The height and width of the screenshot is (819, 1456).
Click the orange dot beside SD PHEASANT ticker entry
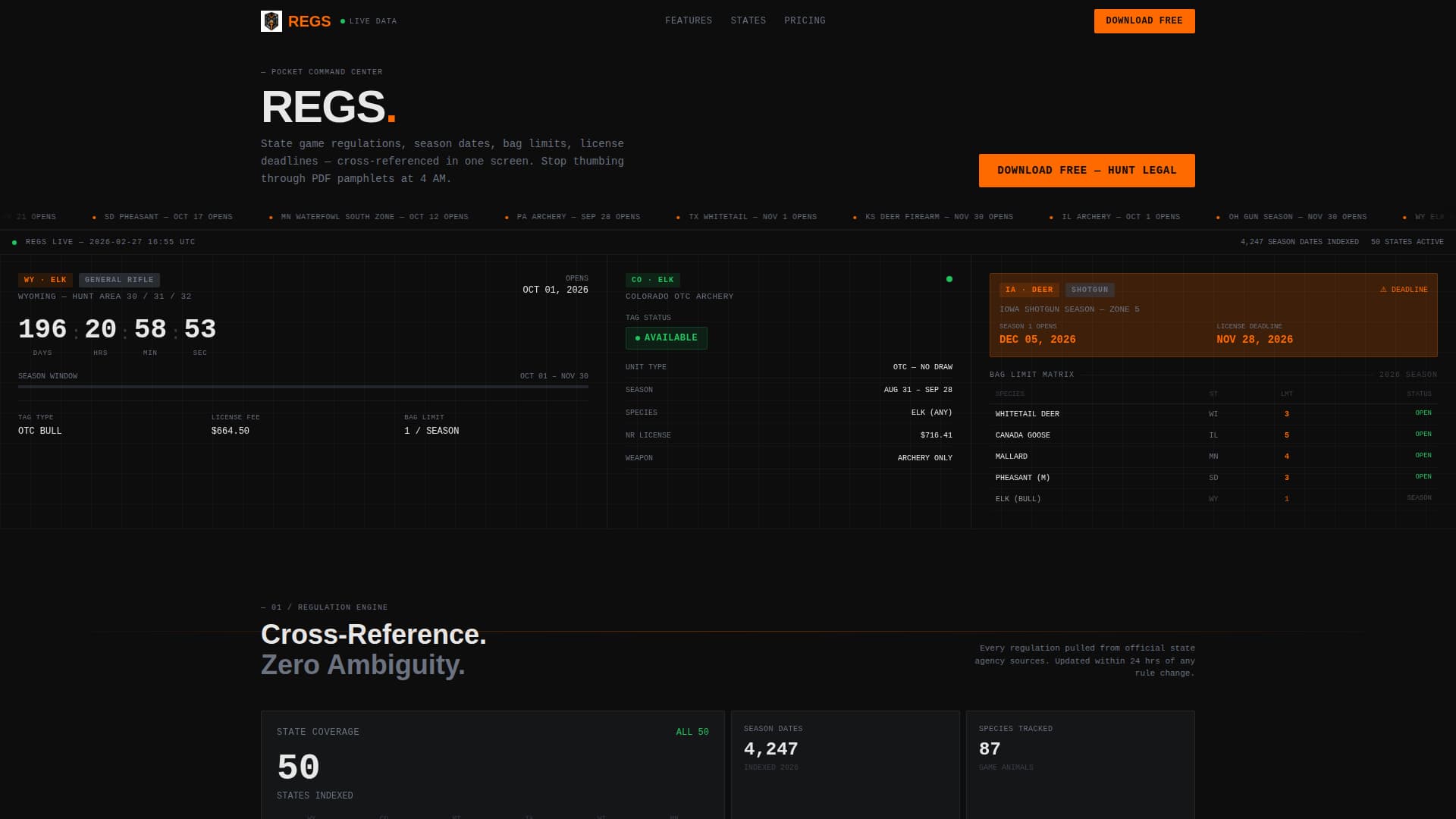click(x=94, y=217)
